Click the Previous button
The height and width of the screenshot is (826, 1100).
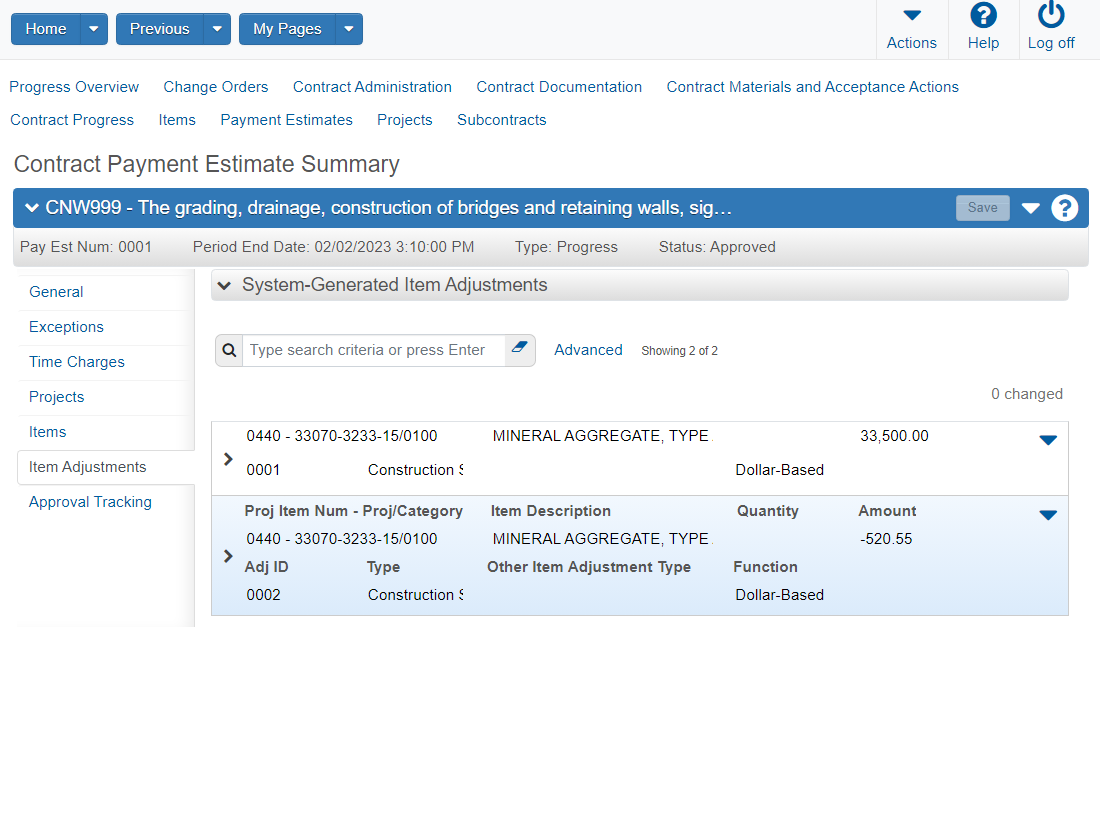pyautogui.click(x=160, y=29)
